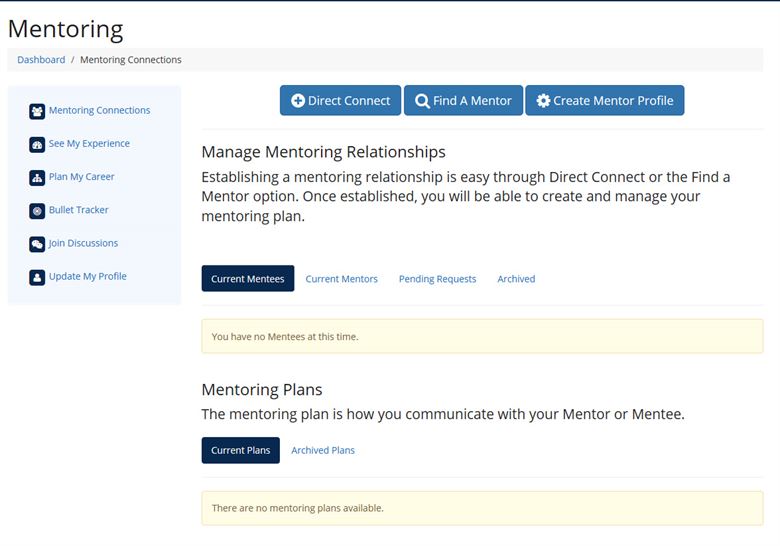Open the See My Experience link

pos(89,144)
